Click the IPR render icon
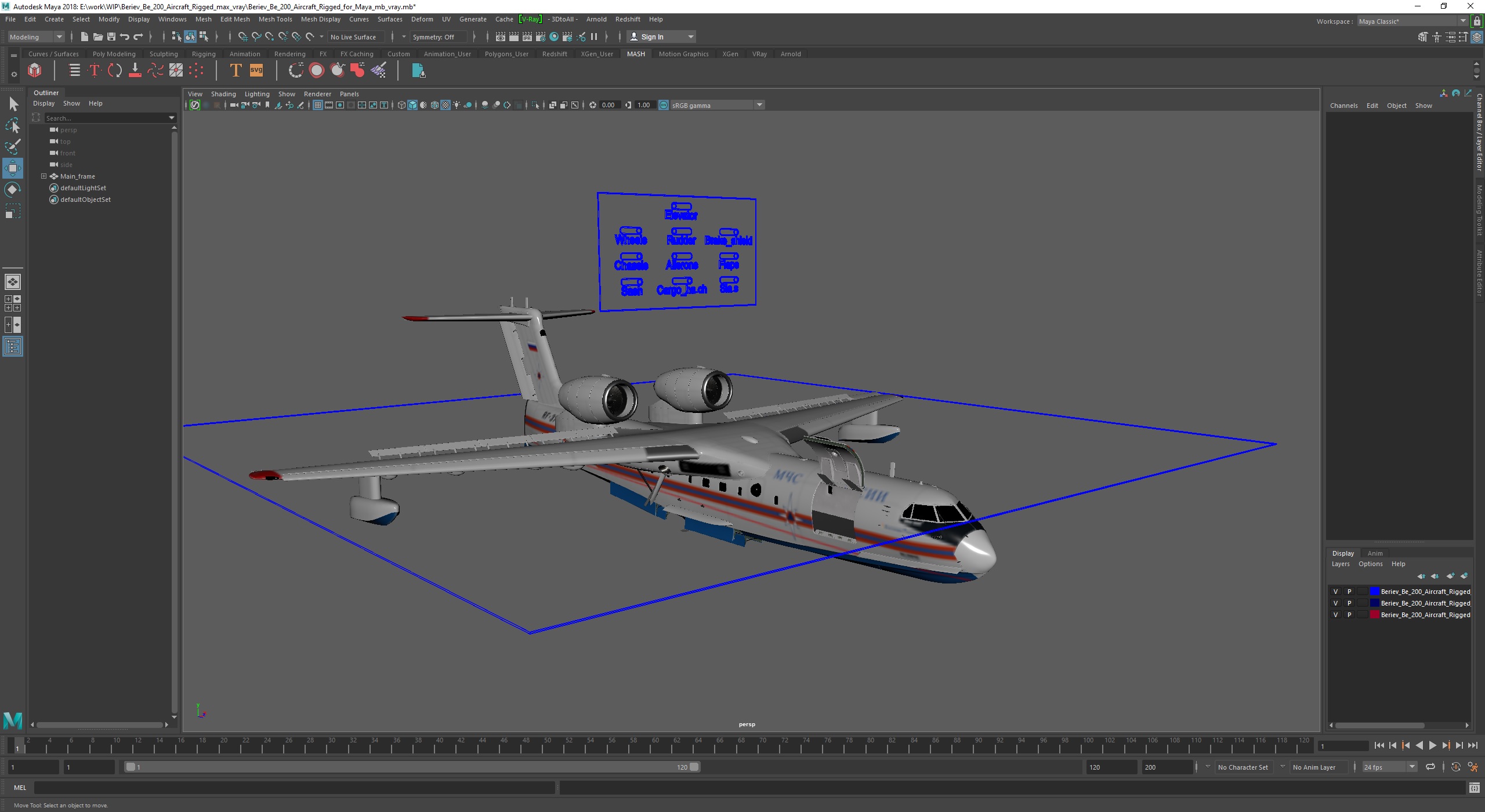 click(527, 37)
